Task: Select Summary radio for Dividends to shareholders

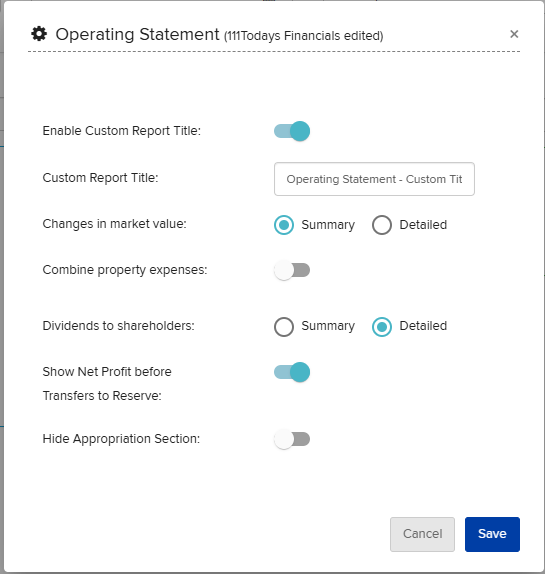Action: (x=284, y=326)
